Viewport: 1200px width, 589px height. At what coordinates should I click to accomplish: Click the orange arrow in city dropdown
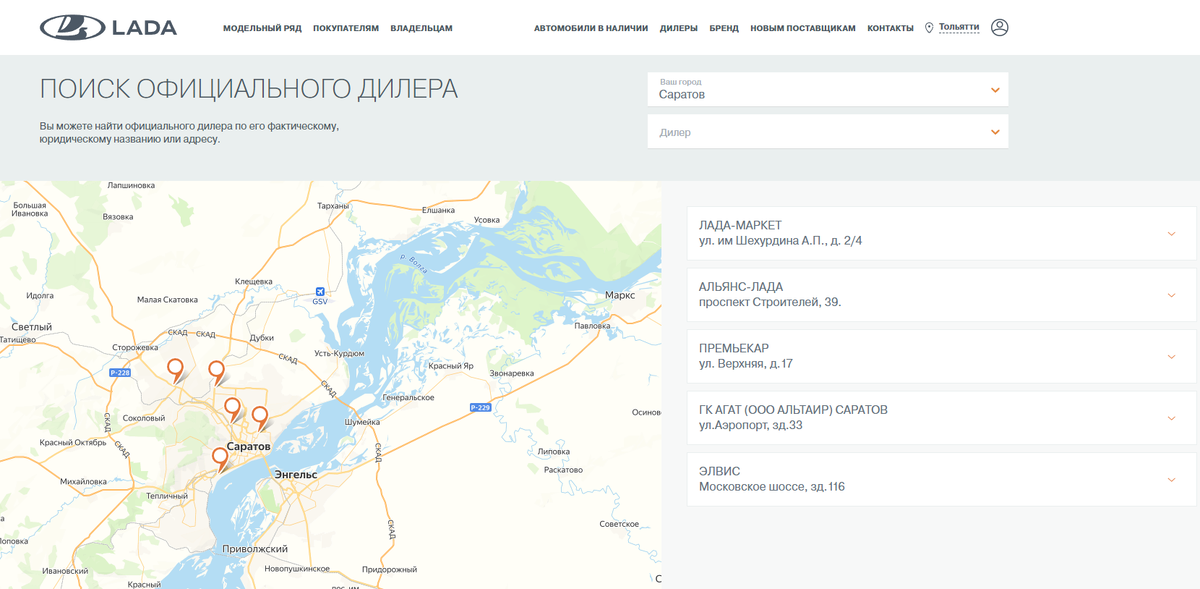click(995, 90)
